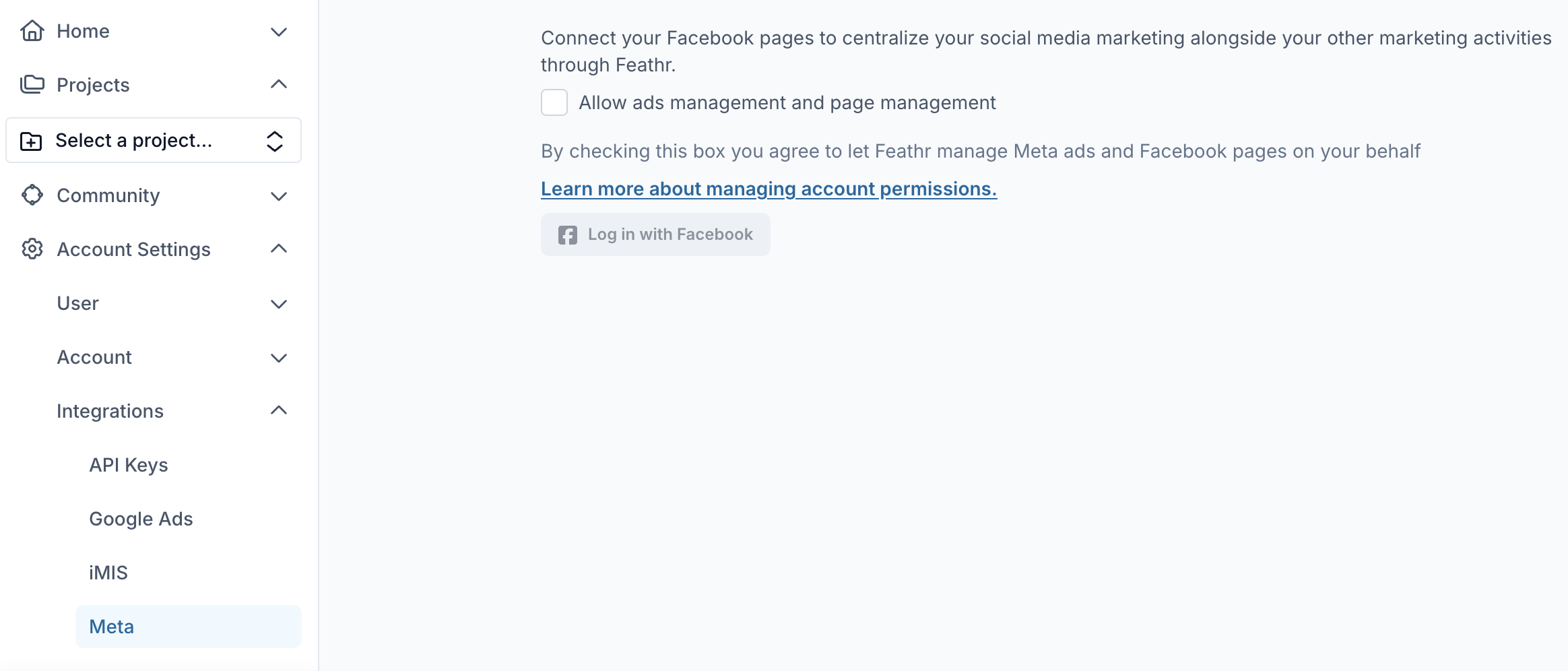Viewport: 1568px width, 671px height.
Task: Click the Projects folder icon
Action: [32, 84]
